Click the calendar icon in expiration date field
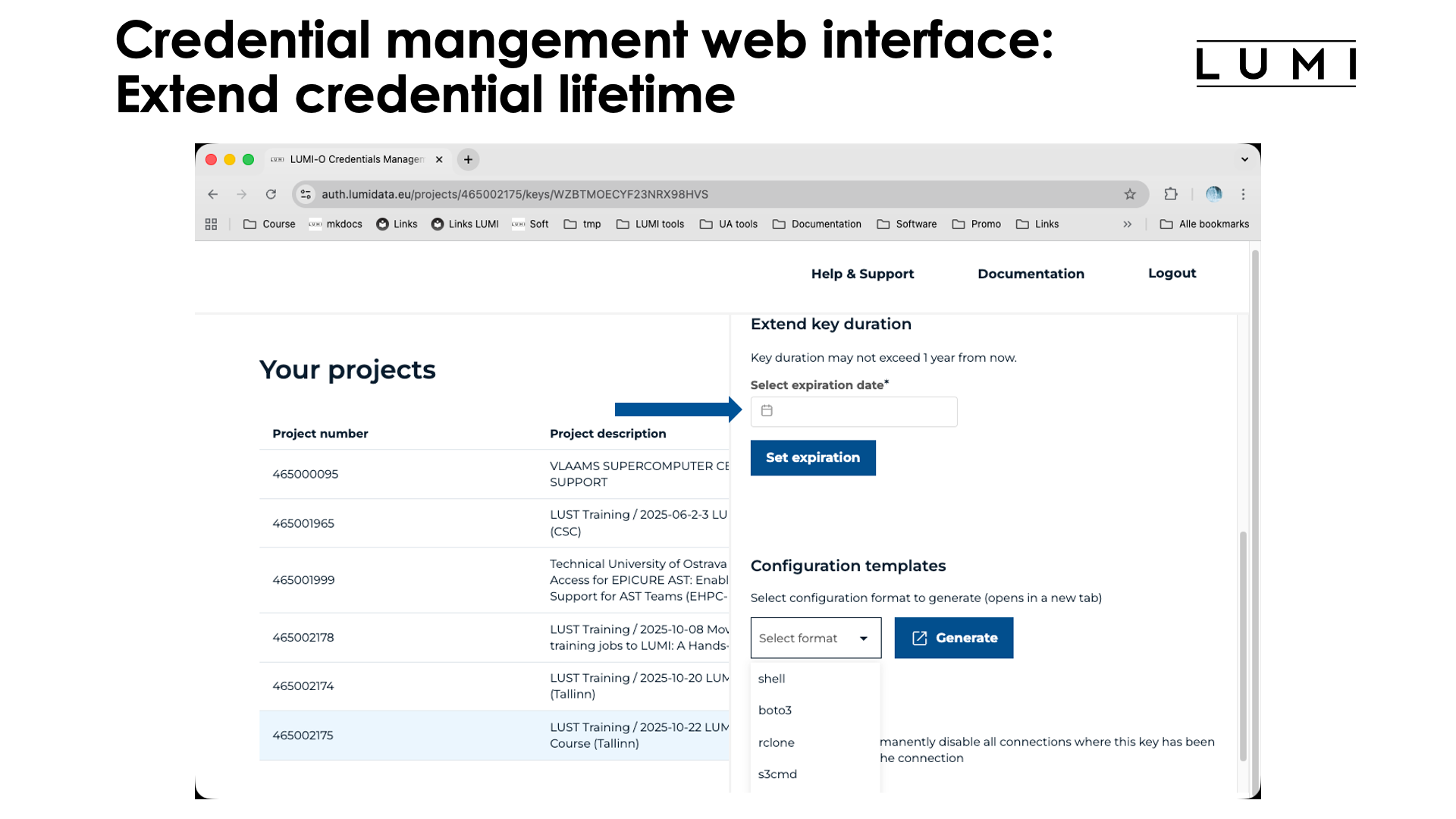The height and width of the screenshot is (819, 1456). [767, 411]
